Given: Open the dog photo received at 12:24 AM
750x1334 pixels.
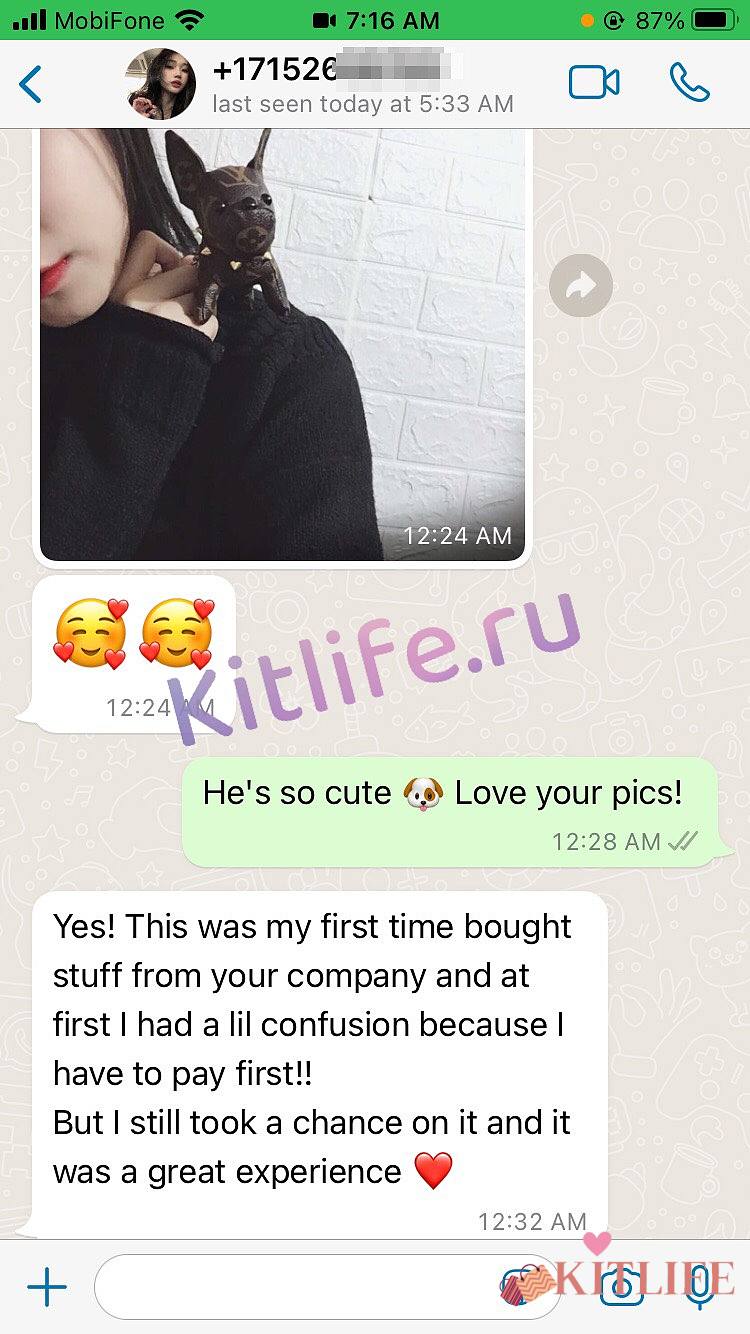Looking at the screenshot, I should (x=282, y=345).
